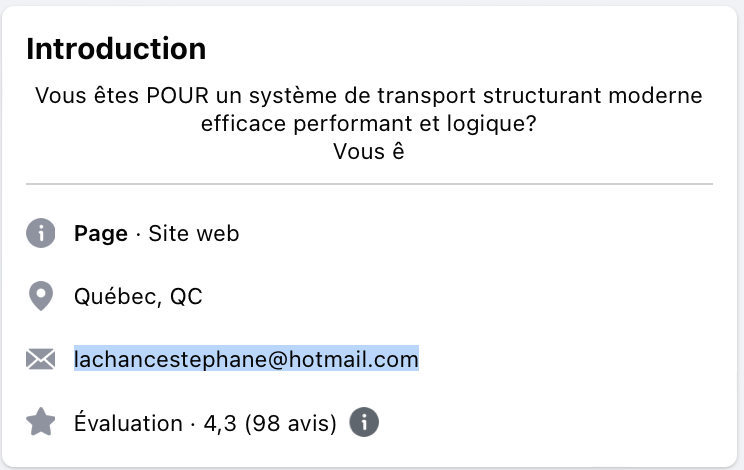Click the Québec, QC location text

(138, 296)
